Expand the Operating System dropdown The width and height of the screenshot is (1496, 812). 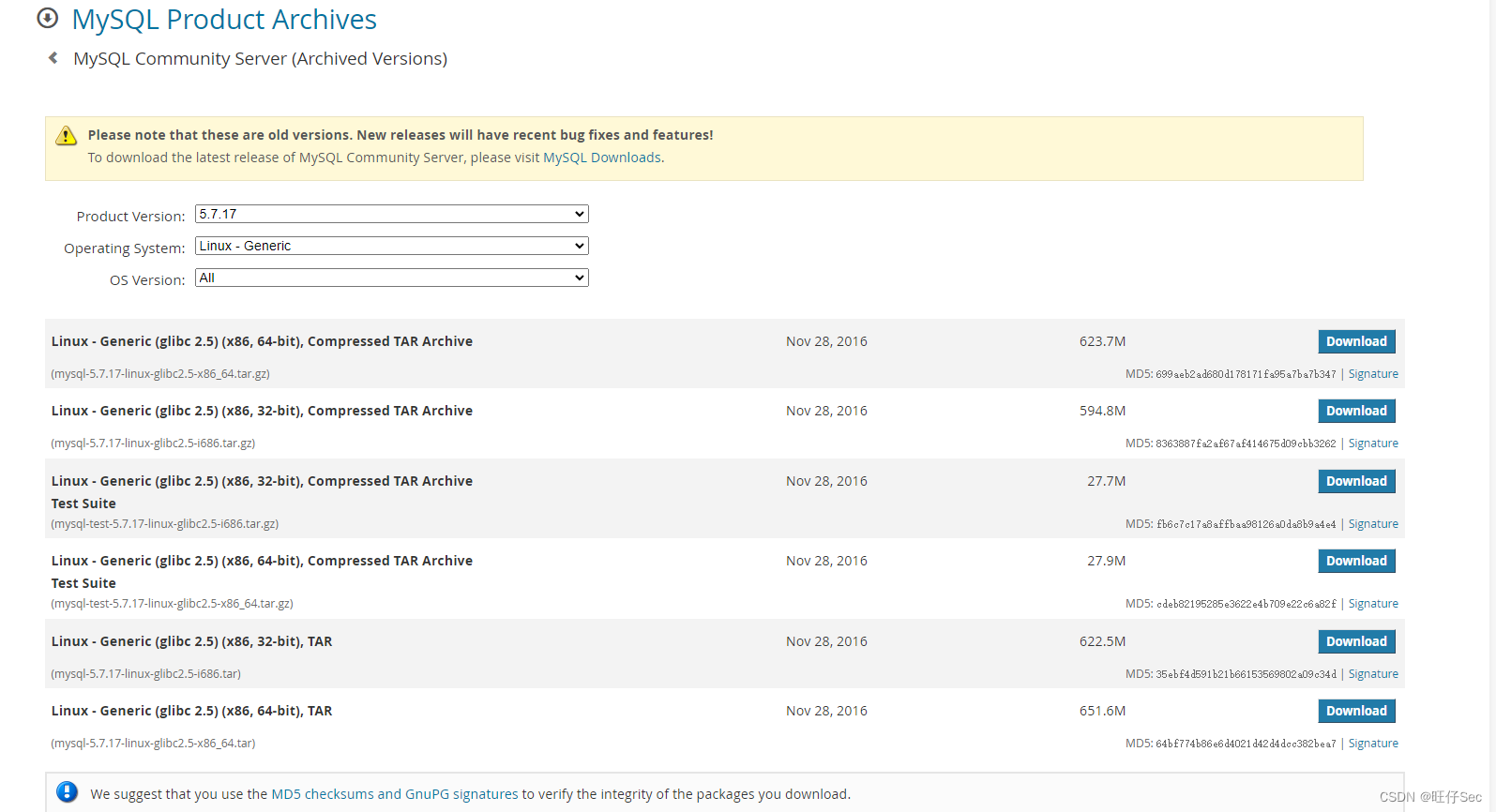pyautogui.click(x=391, y=246)
